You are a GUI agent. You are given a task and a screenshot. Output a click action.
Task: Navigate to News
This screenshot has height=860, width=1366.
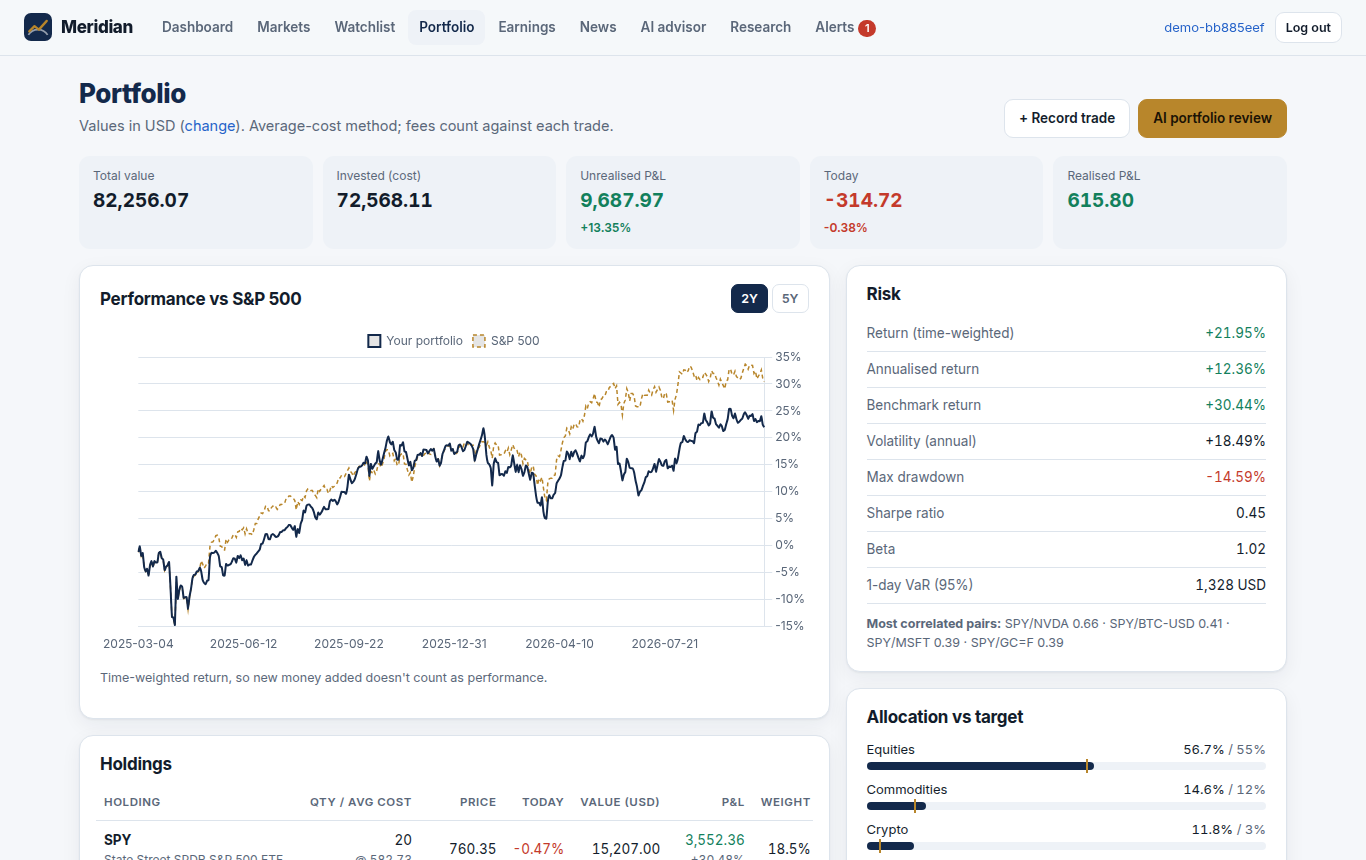tap(598, 27)
